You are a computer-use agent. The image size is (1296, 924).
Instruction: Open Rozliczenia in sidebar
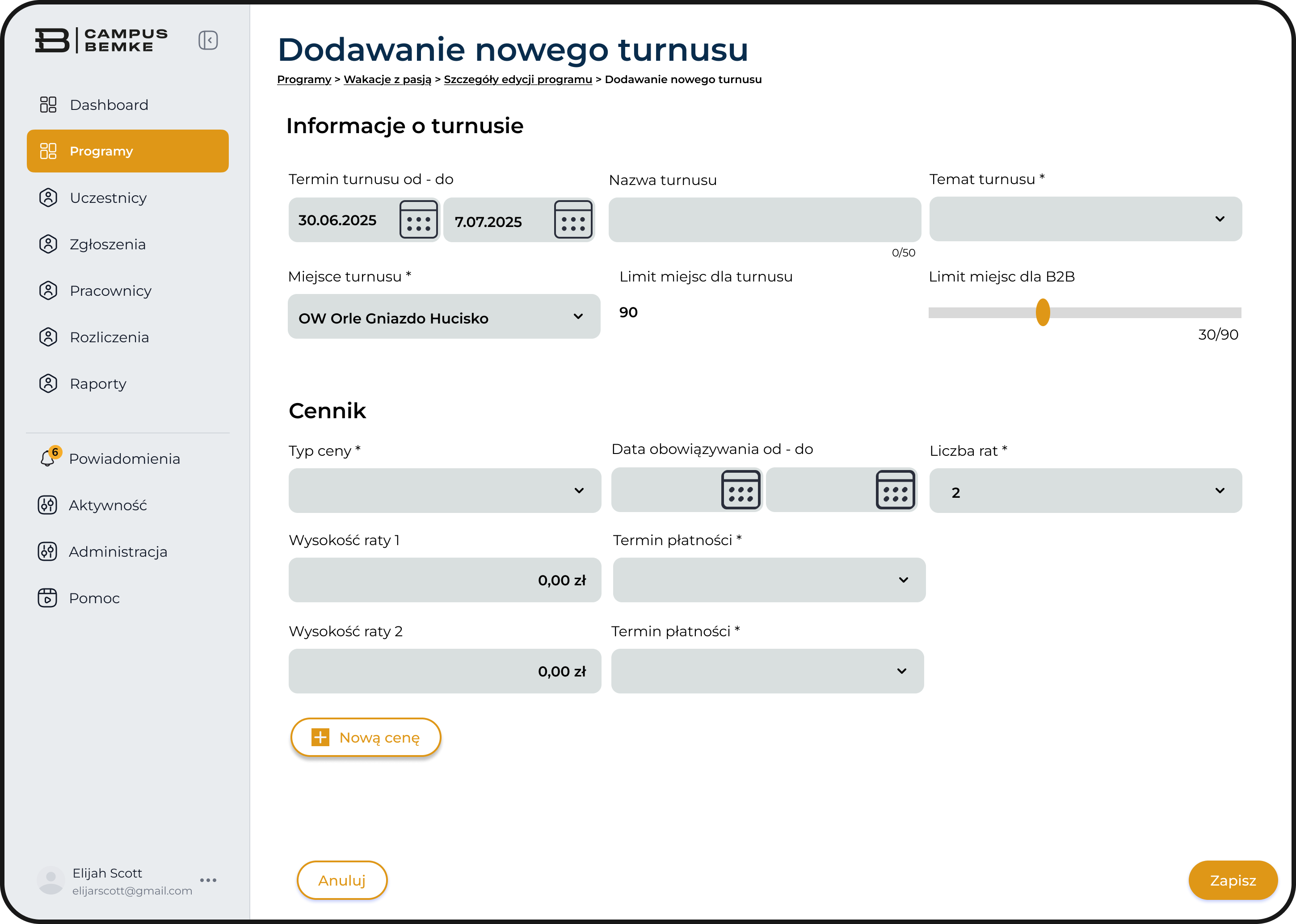pos(109,337)
